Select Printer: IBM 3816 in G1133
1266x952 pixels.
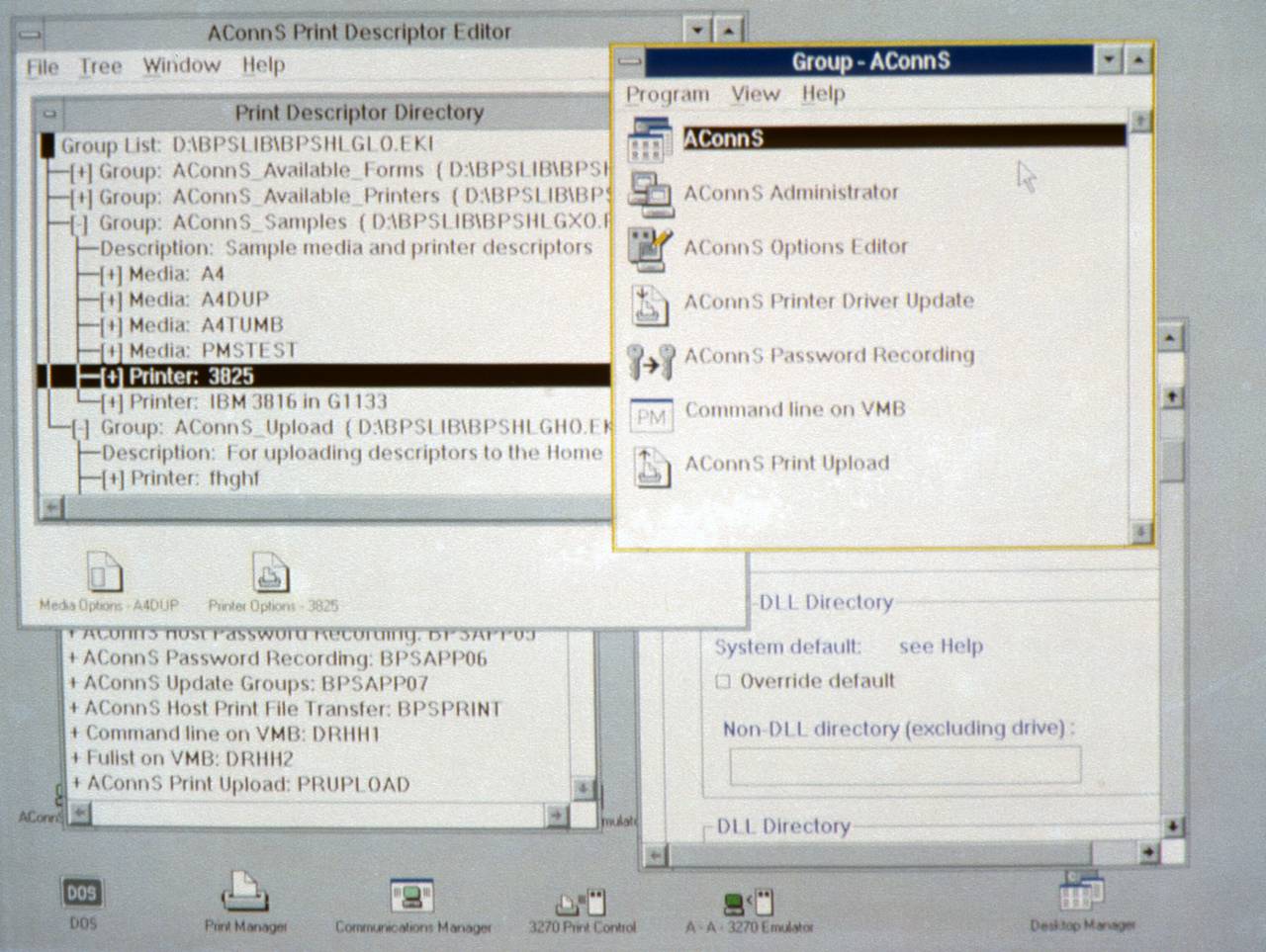coord(257,402)
